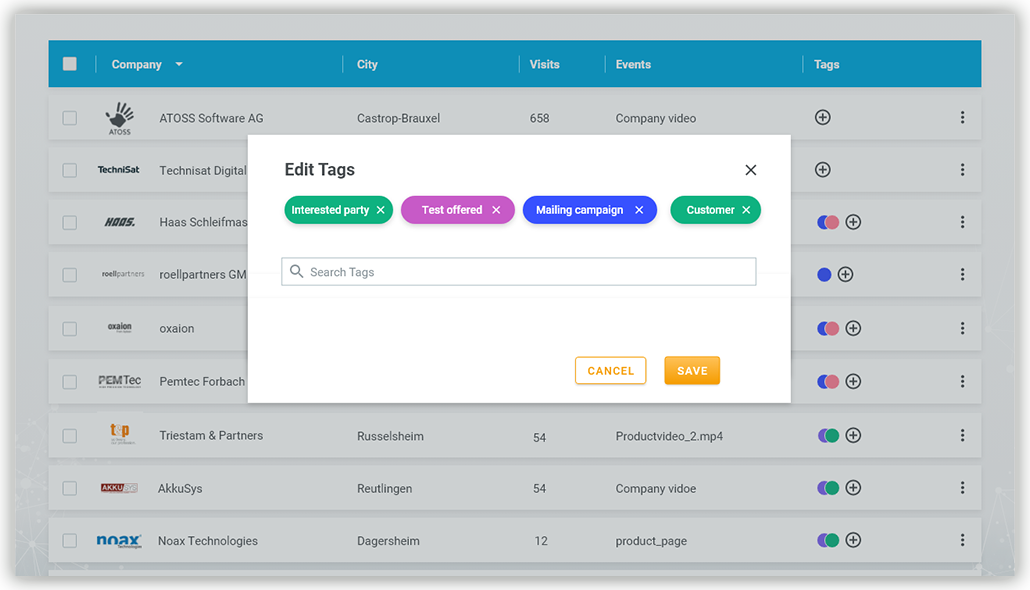1030x590 pixels.
Task: Open more options for AkkuSys row
Action: pyautogui.click(x=962, y=488)
